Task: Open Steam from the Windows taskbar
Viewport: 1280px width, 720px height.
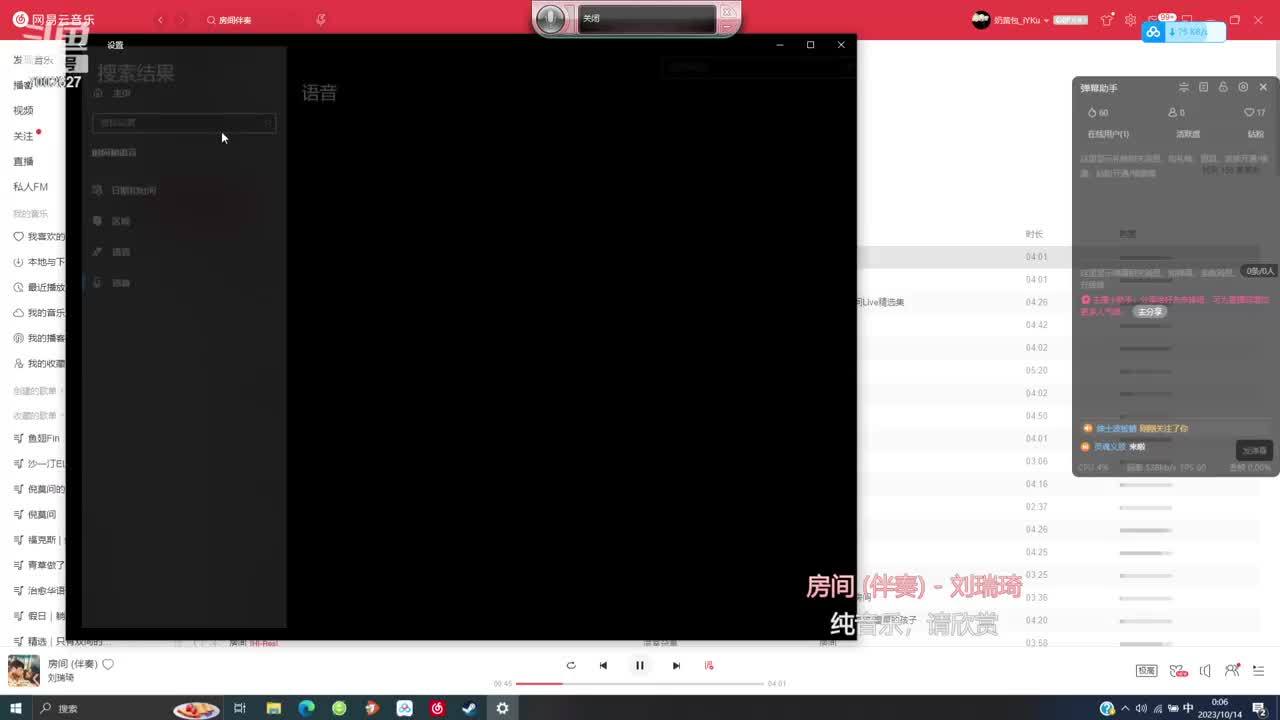Action: coord(469,708)
